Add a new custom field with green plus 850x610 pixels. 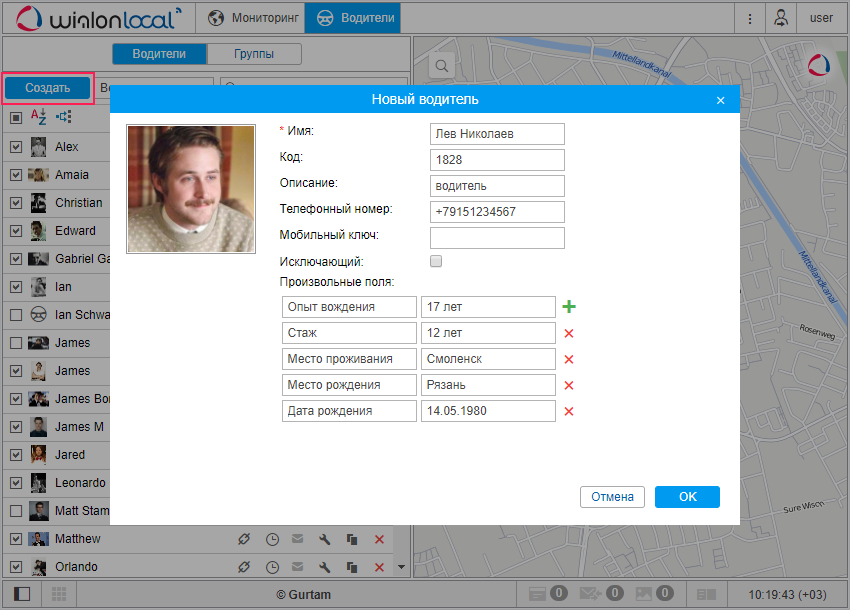pos(569,307)
